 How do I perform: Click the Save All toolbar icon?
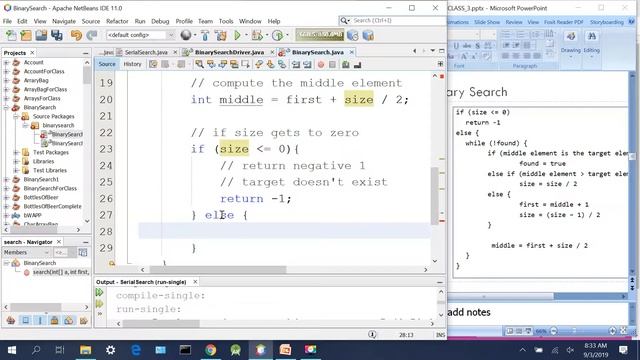click(57, 36)
